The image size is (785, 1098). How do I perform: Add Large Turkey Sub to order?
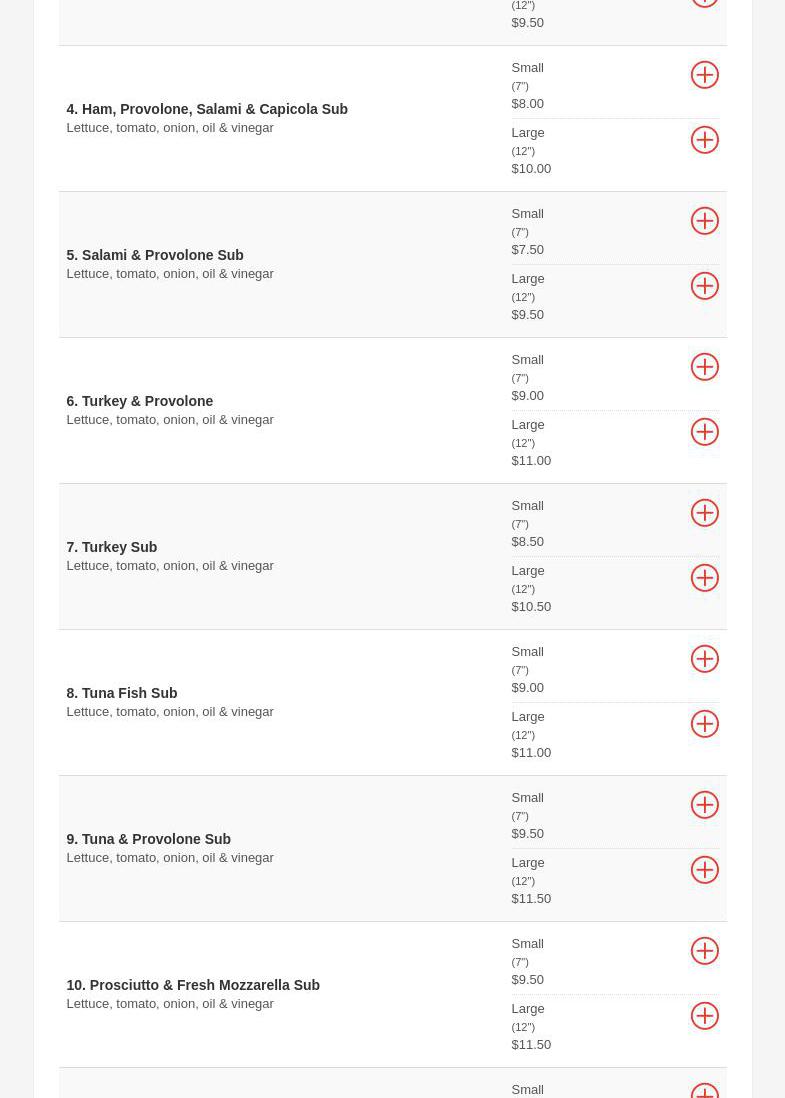coord(704,578)
